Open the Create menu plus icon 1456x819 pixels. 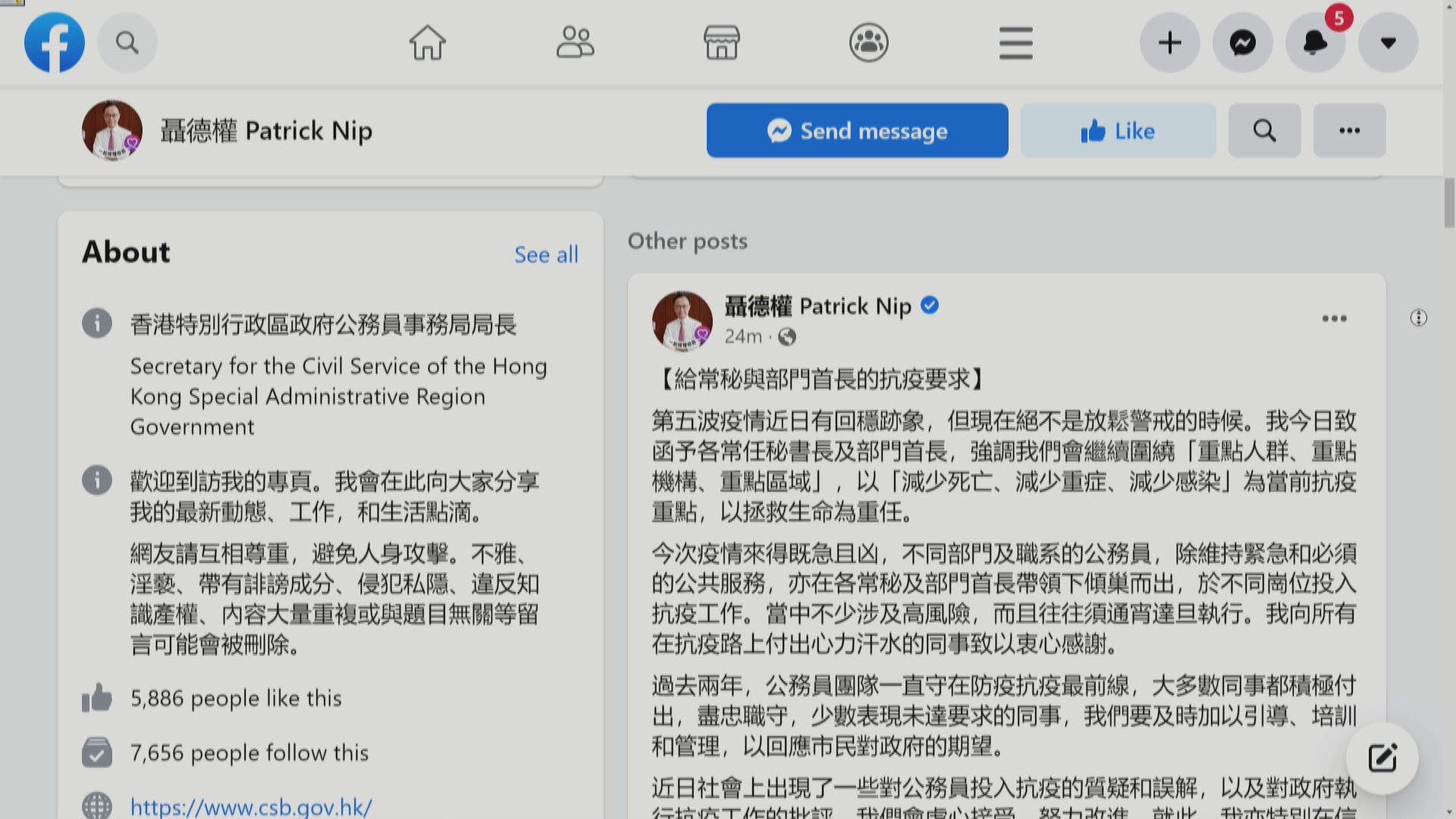[x=1170, y=42]
